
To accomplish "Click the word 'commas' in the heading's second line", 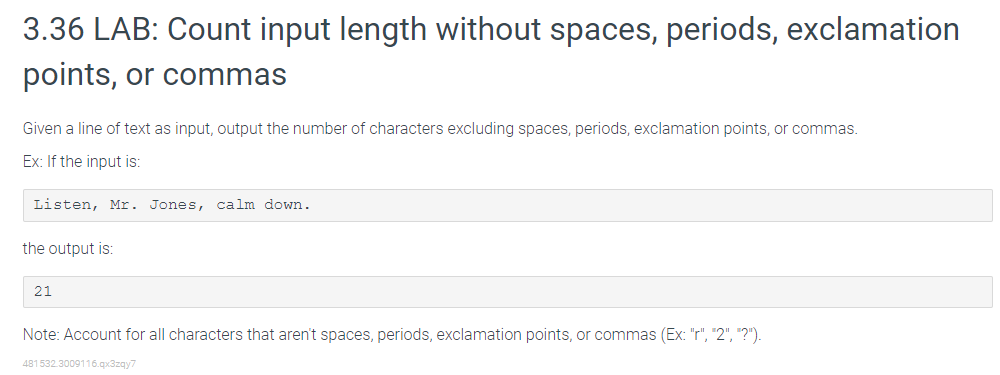I will point(224,74).
